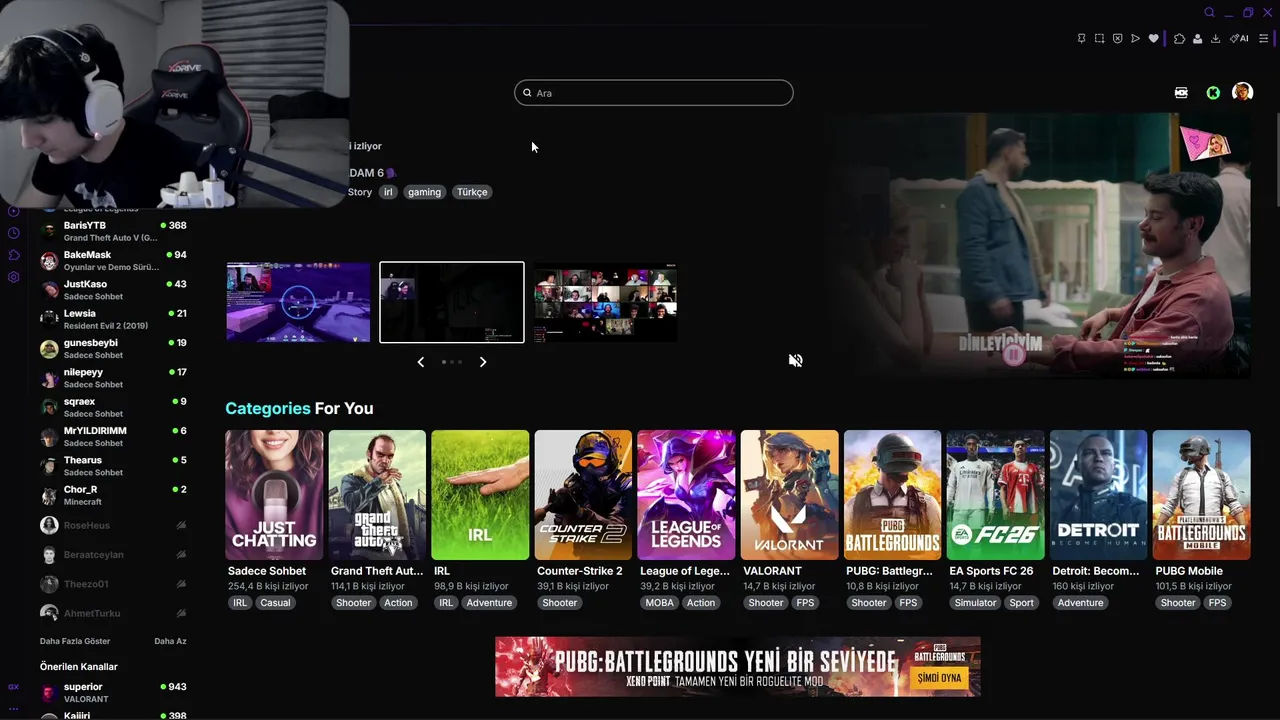Go to previous carousel stream arrow
The height and width of the screenshot is (720, 1280).
[421, 362]
